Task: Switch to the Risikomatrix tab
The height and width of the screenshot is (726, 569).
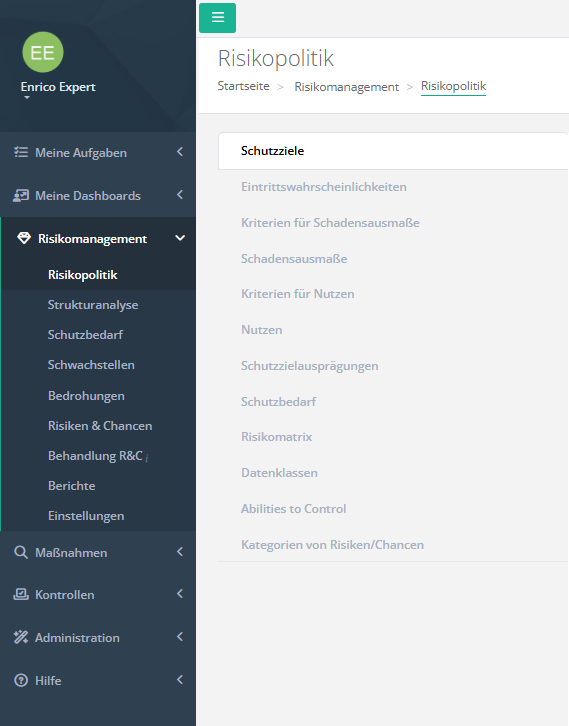Action: 276,437
